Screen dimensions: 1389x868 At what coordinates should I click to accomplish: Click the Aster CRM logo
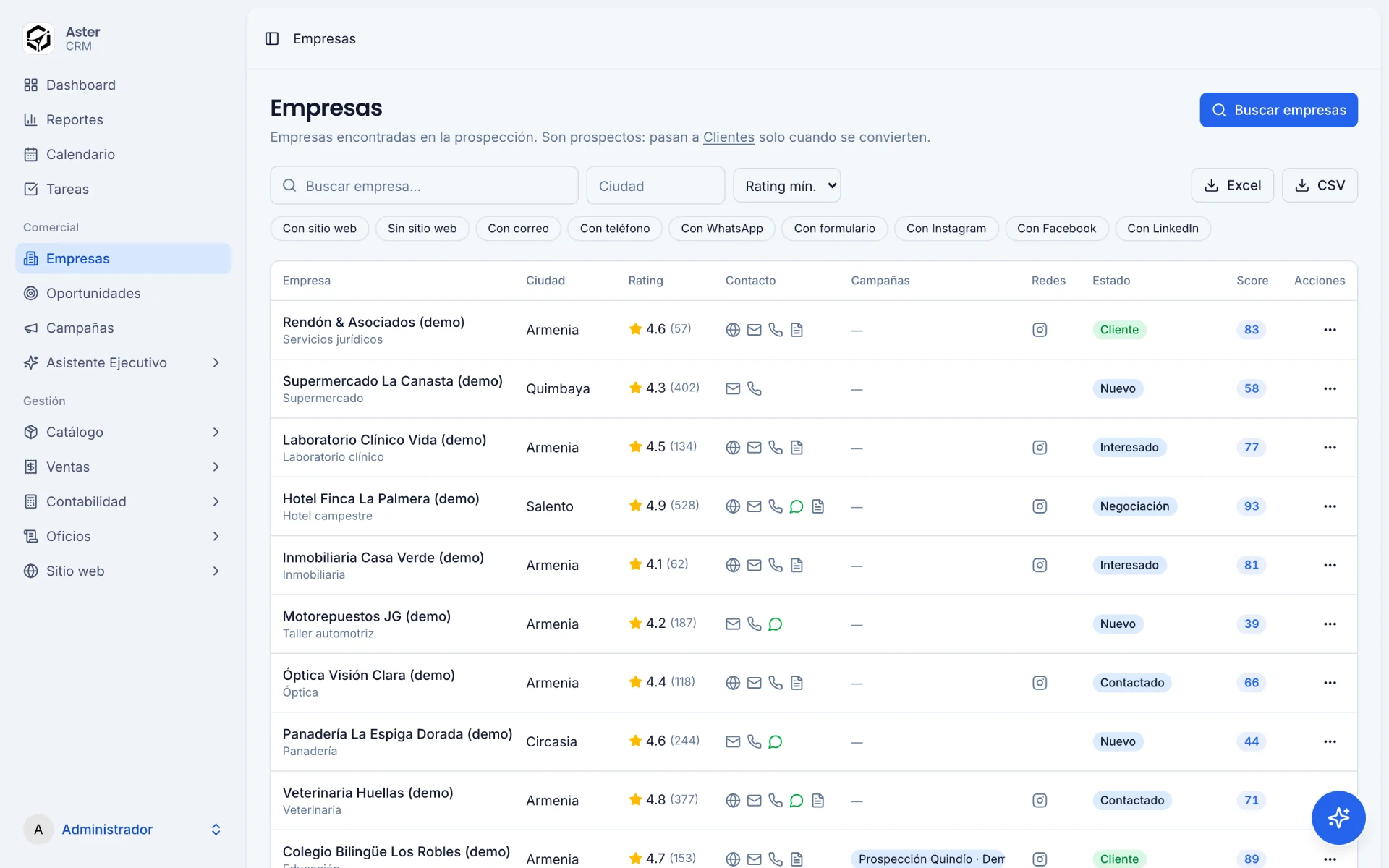pyautogui.click(x=38, y=38)
